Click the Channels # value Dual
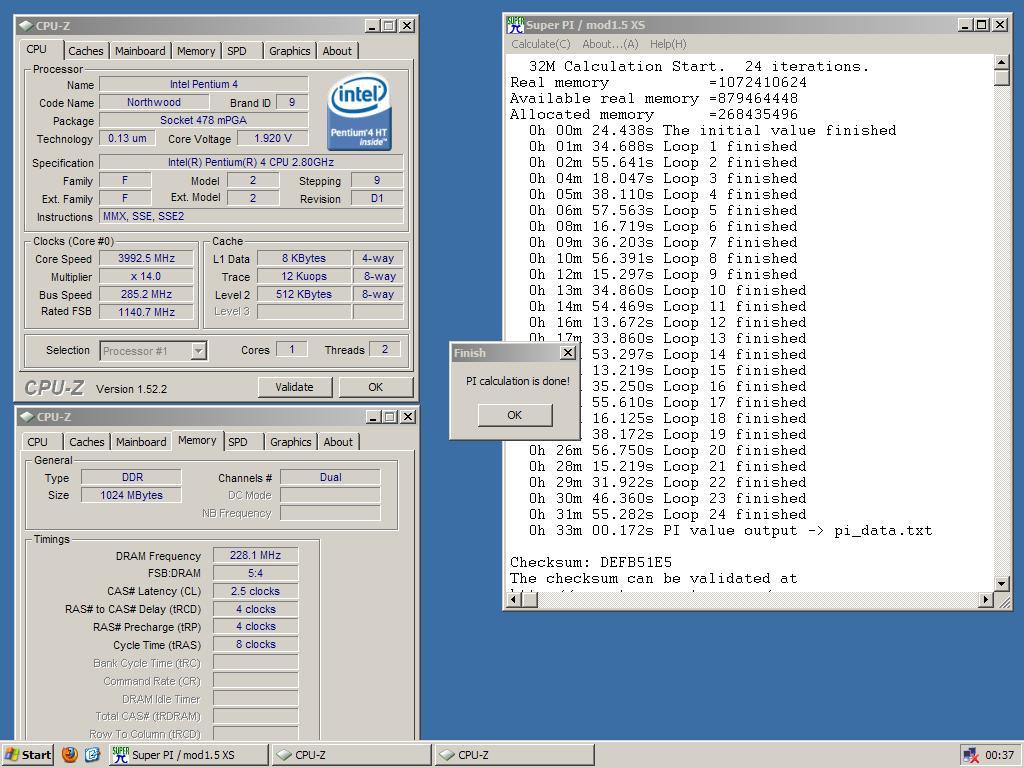This screenshot has width=1024, height=768. coord(330,477)
